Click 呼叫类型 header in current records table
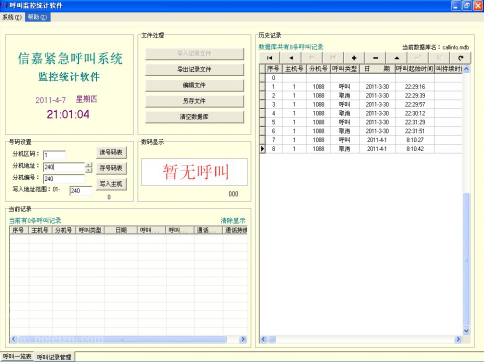This screenshot has height=362, width=484. [x=90, y=230]
